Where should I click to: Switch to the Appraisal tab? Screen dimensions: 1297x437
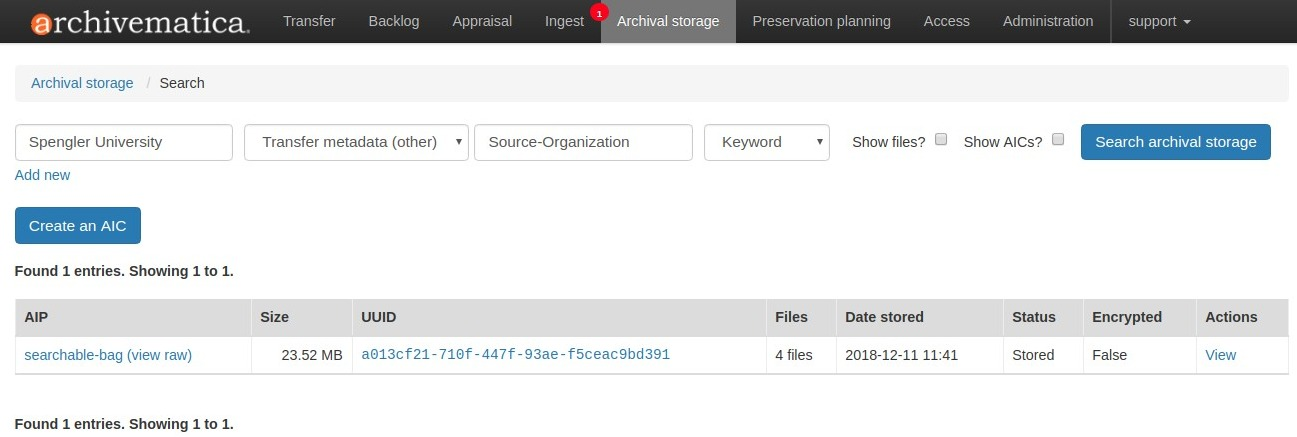click(x=482, y=21)
